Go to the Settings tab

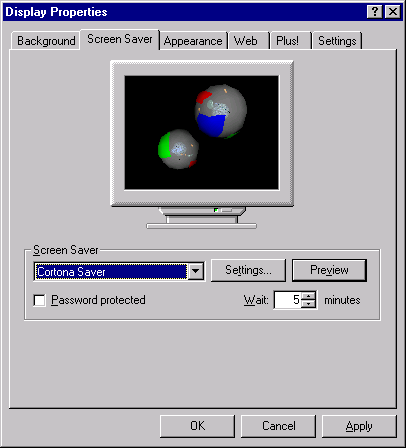tap(337, 41)
